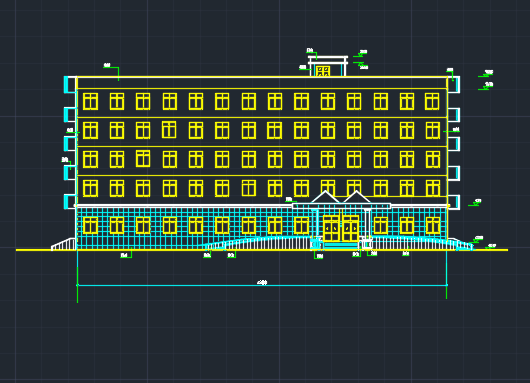Screen dimensions: 530x383
Task: Click the white canopy beam over the entrance
Action: pyautogui.click(x=341, y=206)
